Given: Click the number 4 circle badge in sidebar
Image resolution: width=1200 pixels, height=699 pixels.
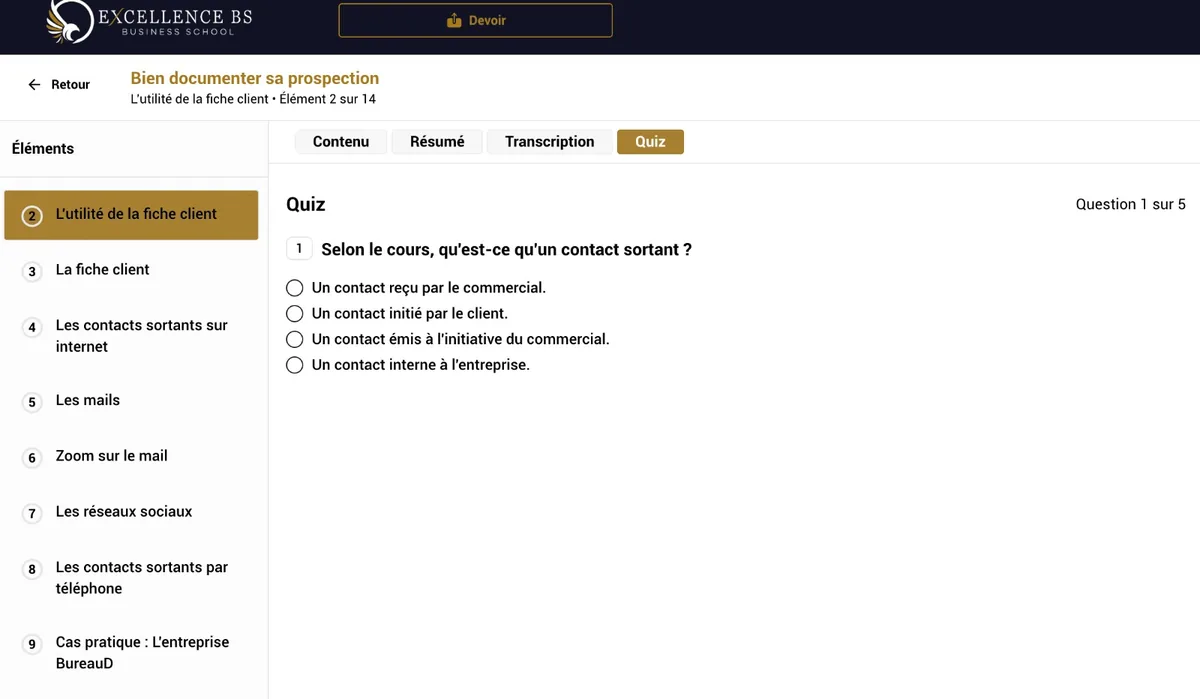Looking at the screenshot, I should coord(32,327).
